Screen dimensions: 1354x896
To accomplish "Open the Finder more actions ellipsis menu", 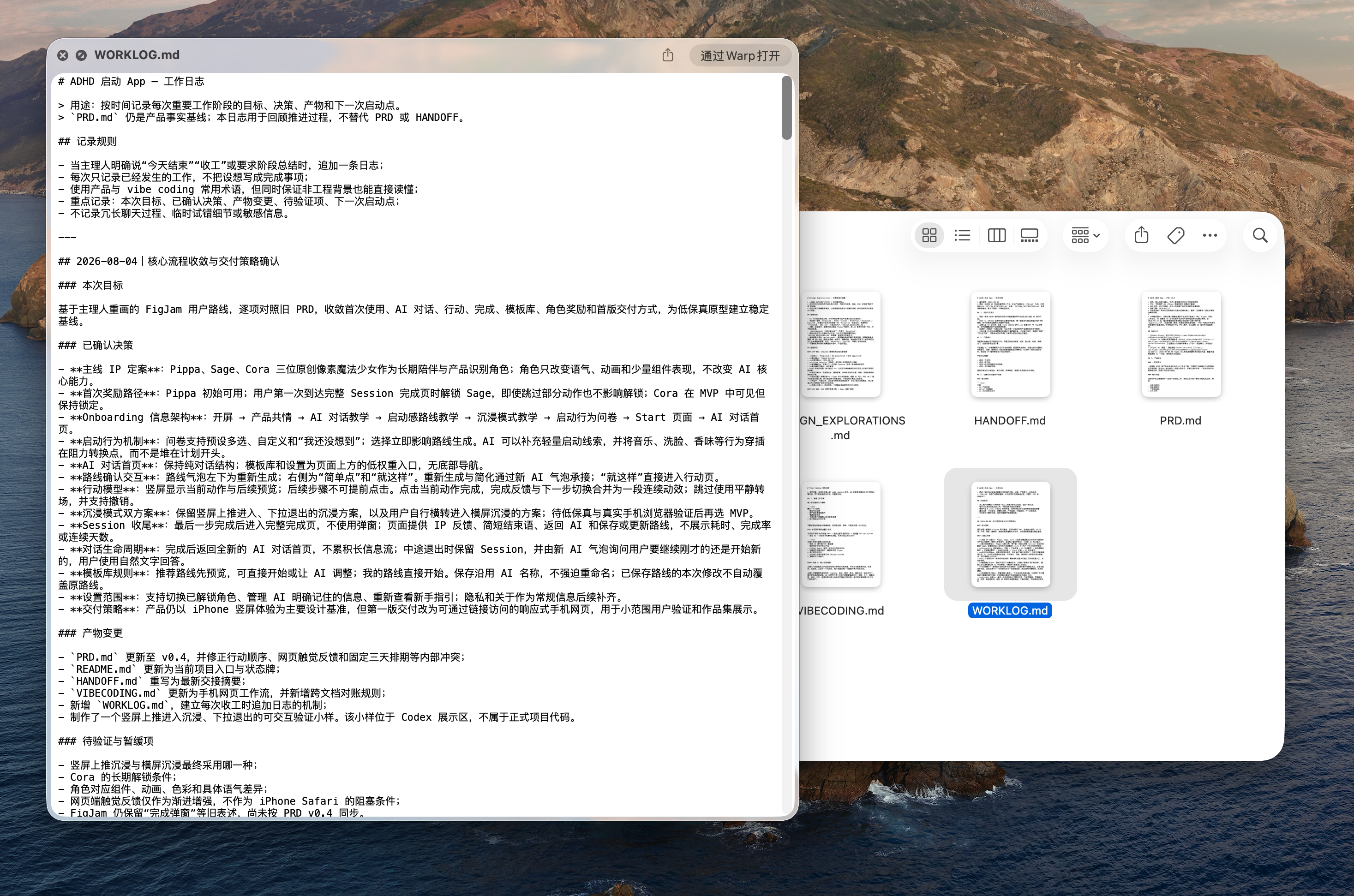I will pos(1210,235).
